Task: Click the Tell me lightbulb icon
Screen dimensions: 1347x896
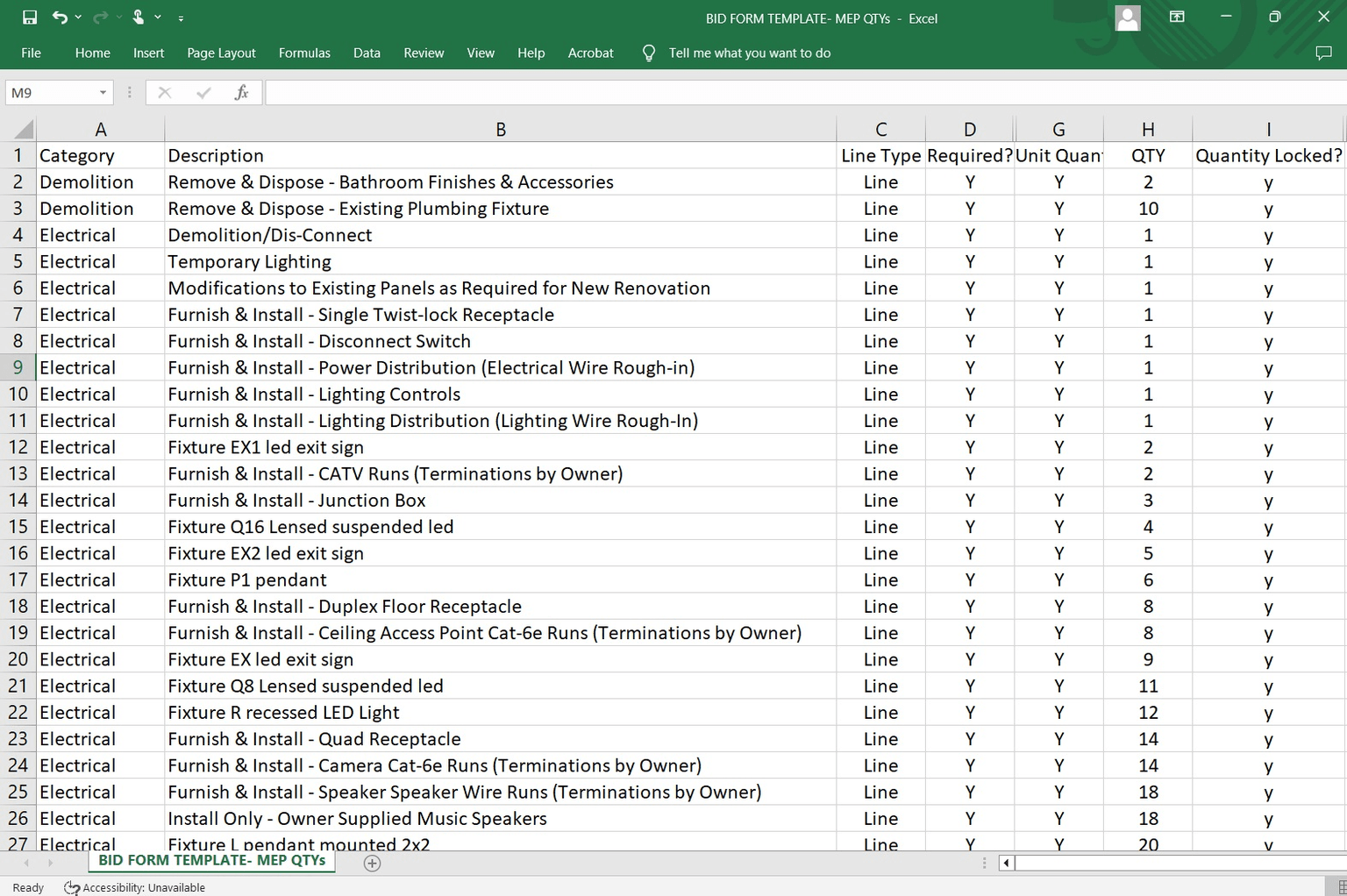Action: (649, 53)
